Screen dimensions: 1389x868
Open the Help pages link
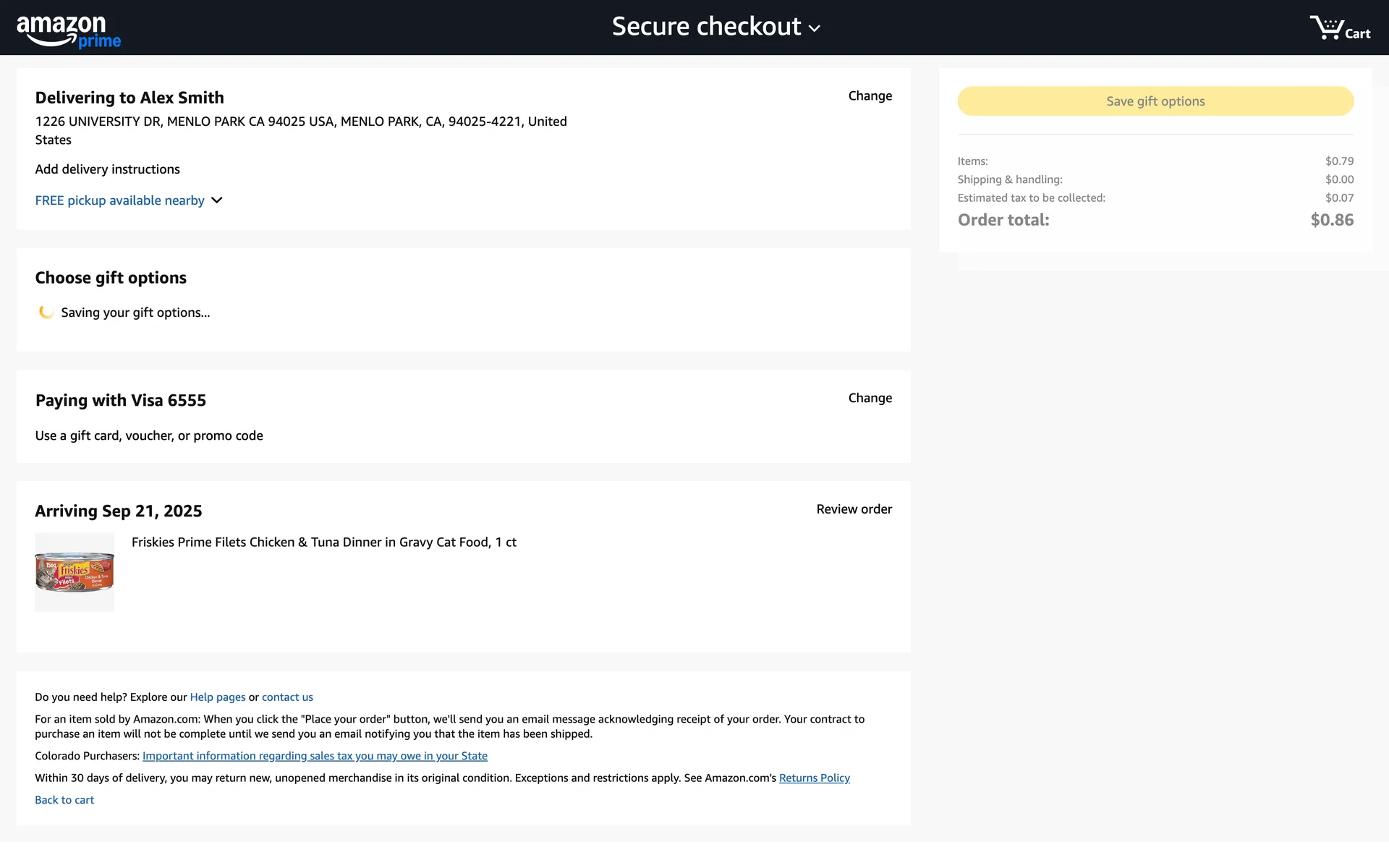(217, 697)
